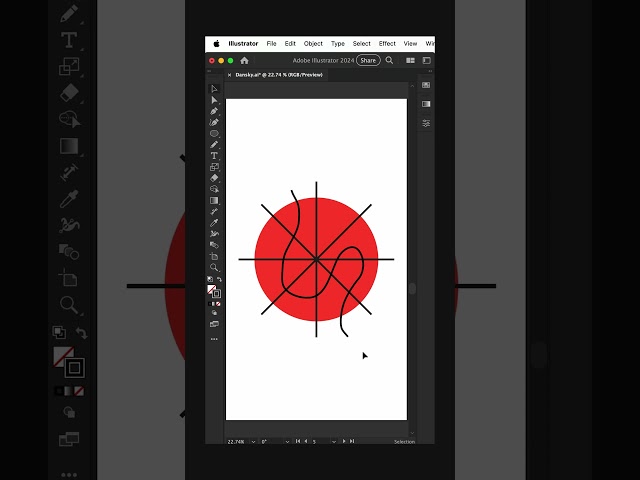Expand the right panel dock double-arrow

click(430, 71)
